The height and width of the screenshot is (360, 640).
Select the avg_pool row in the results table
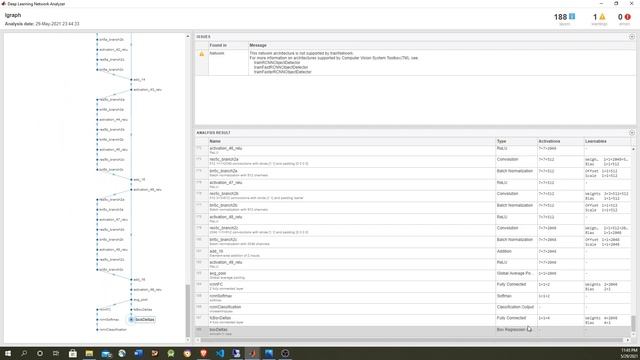413,275
